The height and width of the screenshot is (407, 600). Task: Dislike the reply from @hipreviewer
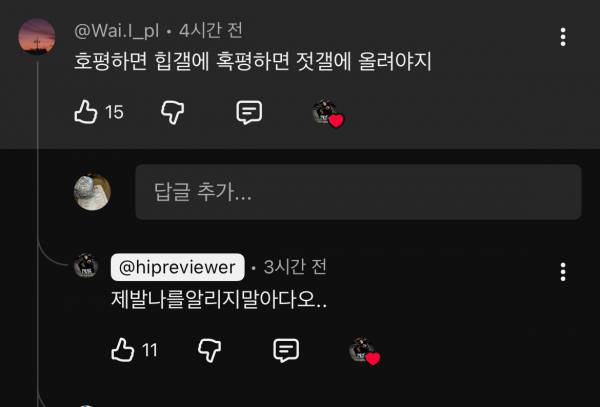pos(209,350)
